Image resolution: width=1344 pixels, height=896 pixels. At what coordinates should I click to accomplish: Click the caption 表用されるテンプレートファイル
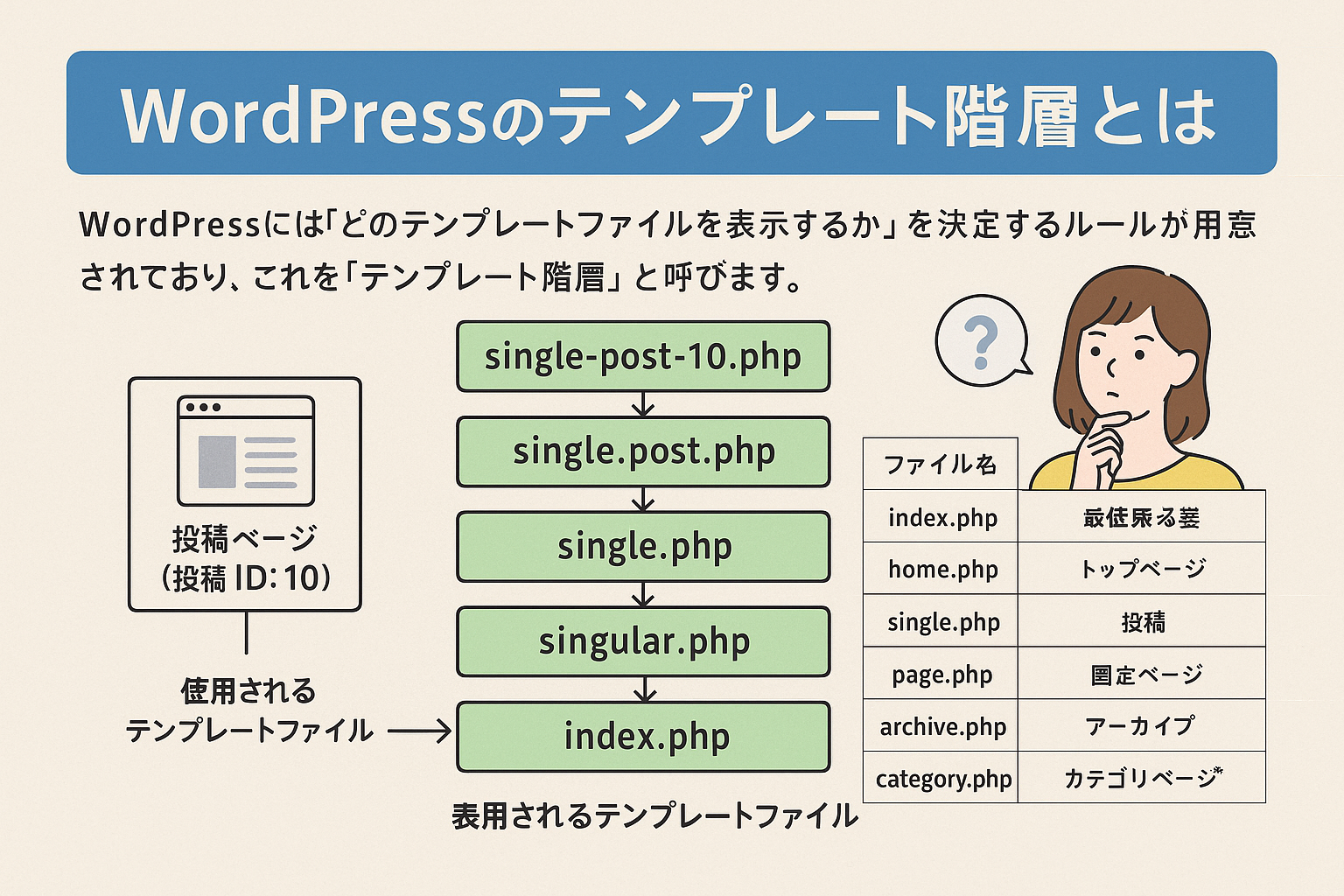point(654,815)
